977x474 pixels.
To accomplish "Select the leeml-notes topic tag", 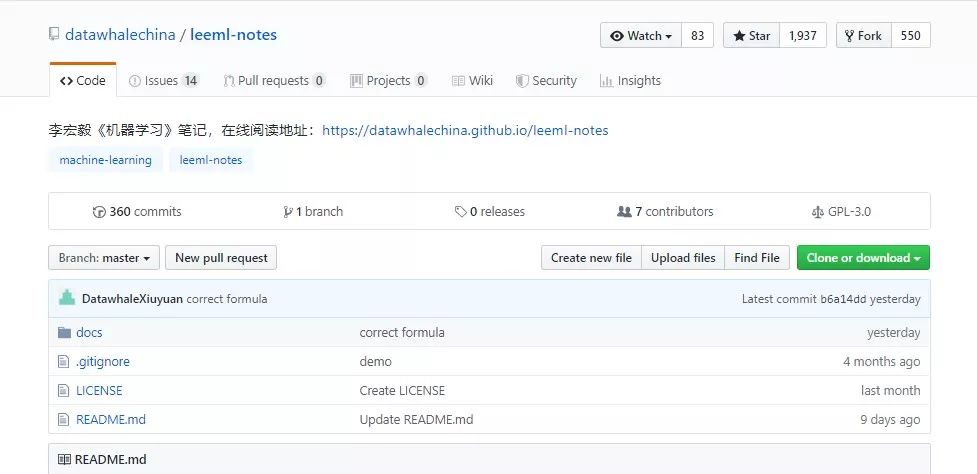I will point(211,160).
